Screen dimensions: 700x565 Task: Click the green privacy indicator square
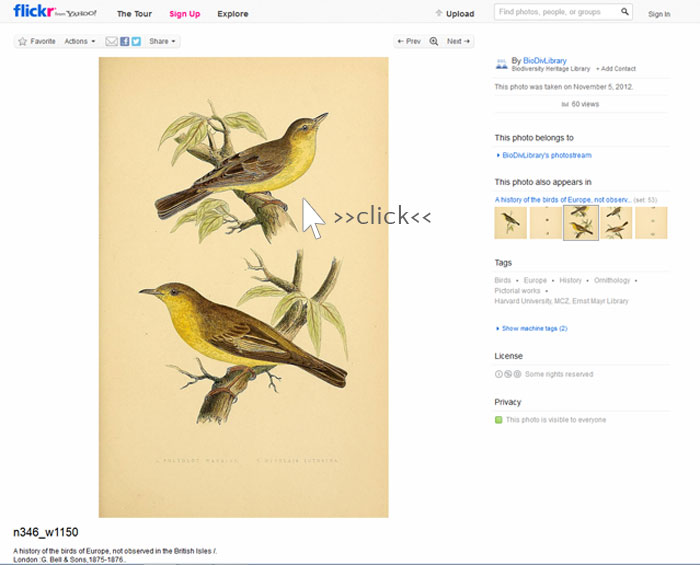(499, 420)
